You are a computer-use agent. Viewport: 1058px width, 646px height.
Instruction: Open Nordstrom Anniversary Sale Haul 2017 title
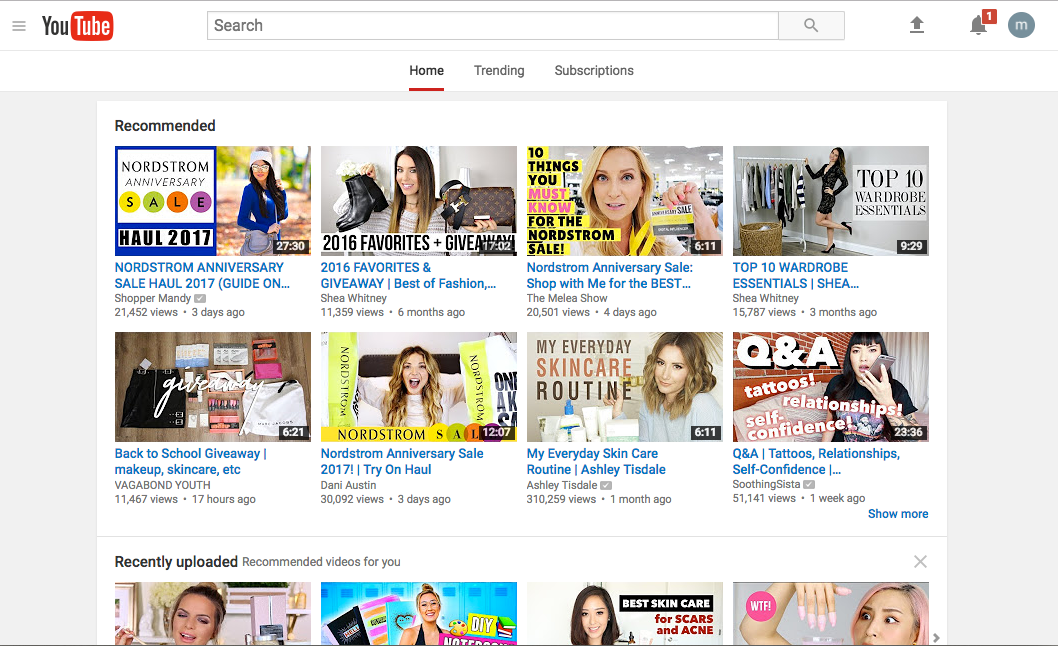[202, 275]
